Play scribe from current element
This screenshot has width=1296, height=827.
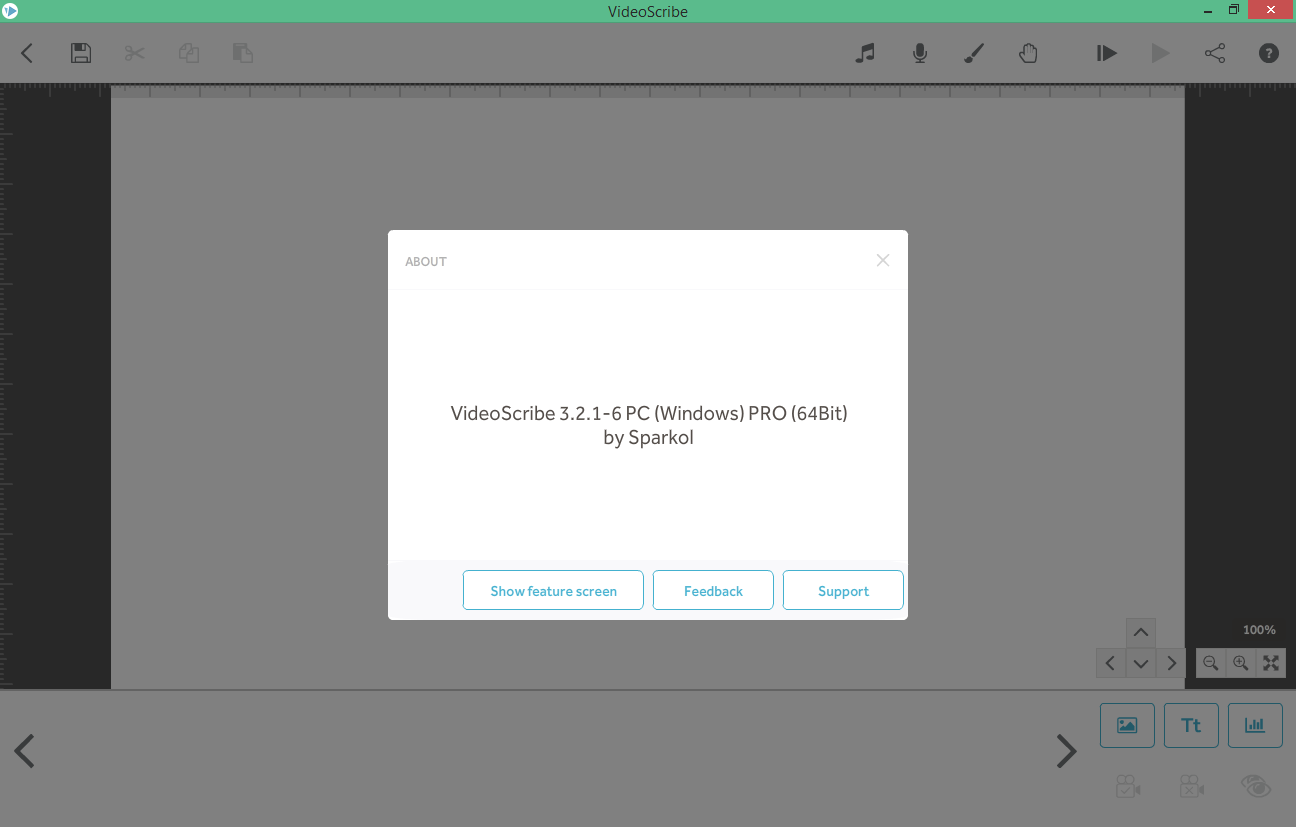(1160, 53)
